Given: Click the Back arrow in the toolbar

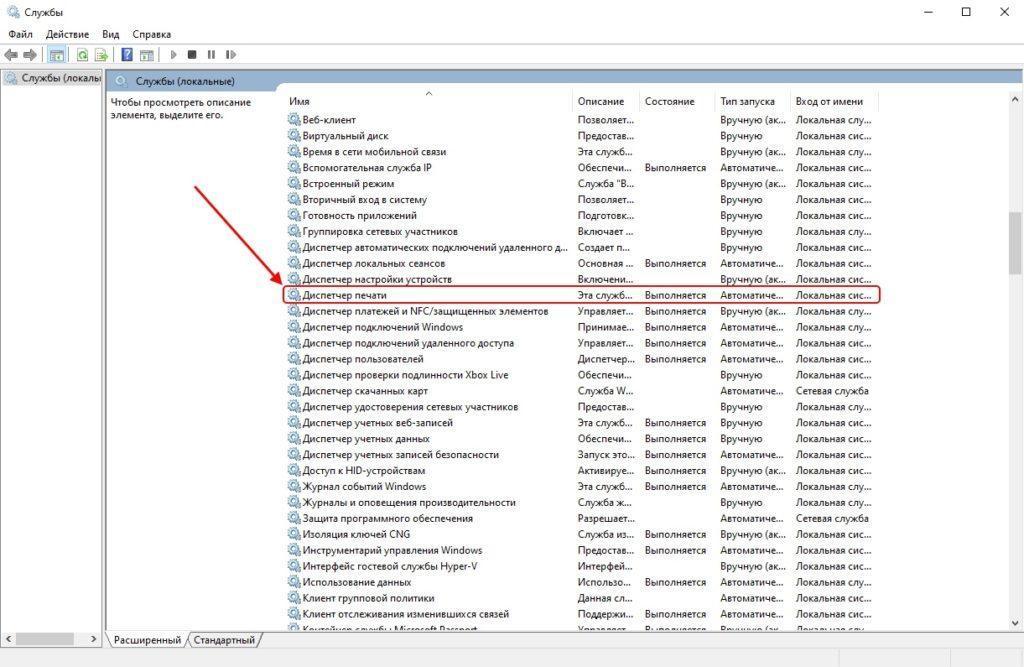Looking at the screenshot, I should click(x=11, y=55).
